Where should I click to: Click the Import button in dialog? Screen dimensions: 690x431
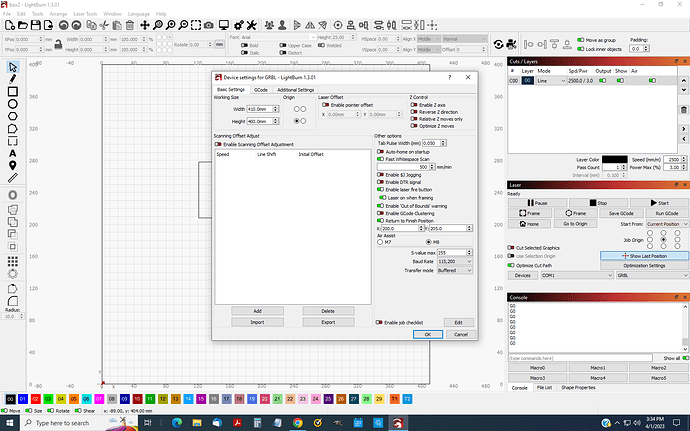tap(257, 322)
